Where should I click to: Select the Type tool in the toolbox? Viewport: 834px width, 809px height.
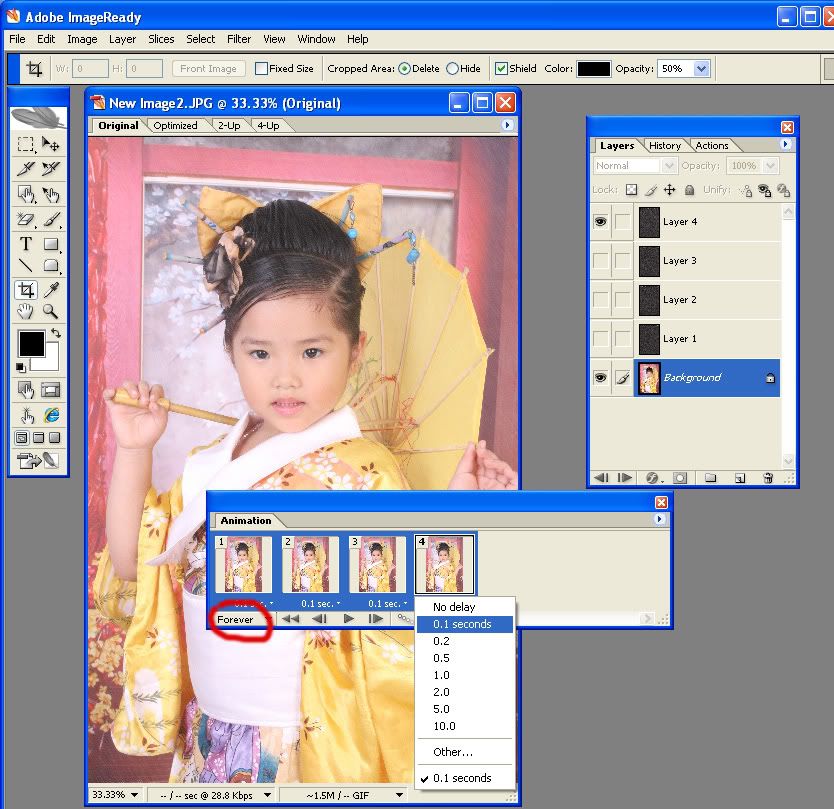tap(26, 243)
